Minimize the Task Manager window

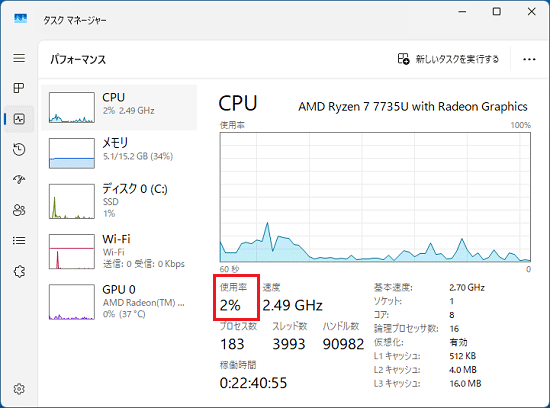(x=462, y=12)
